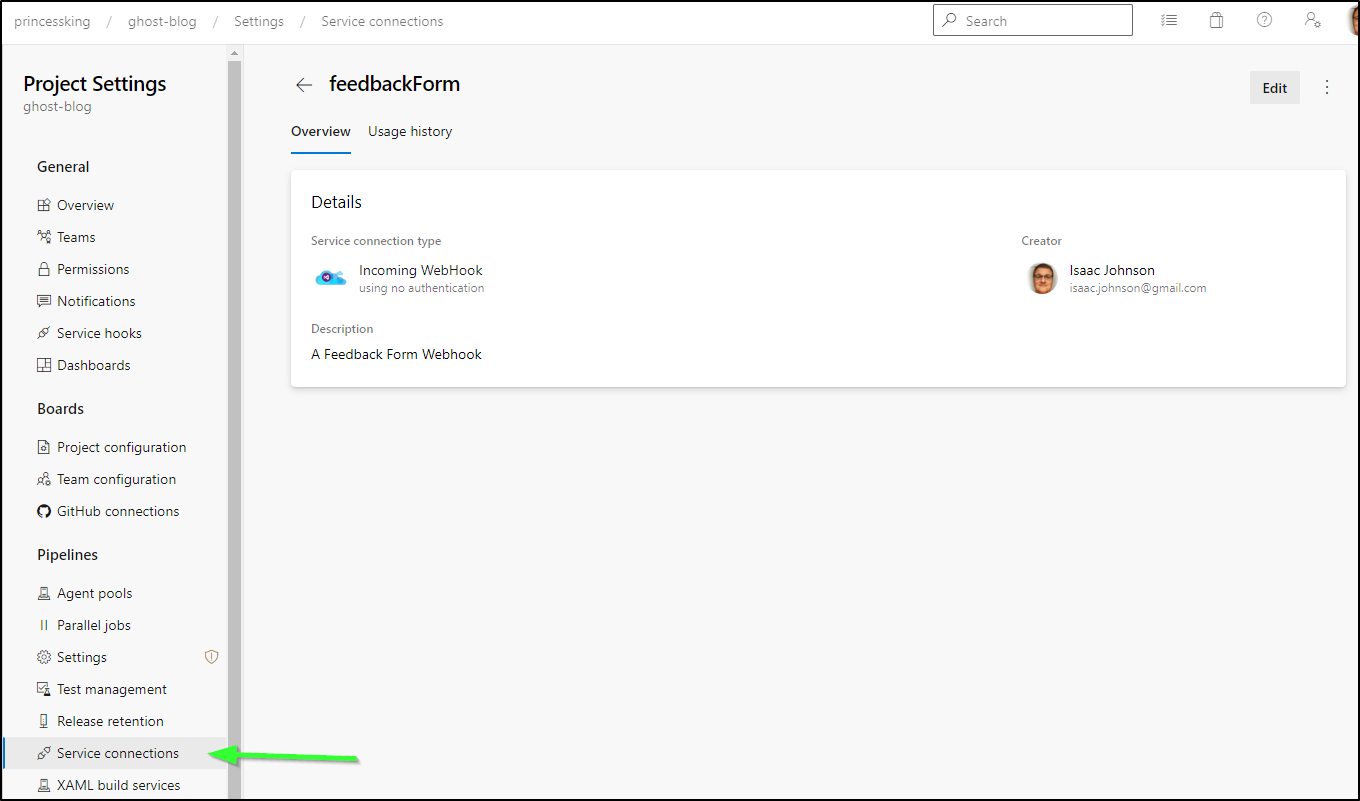This screenshot has width=1360, height=801.
Task: Click the Test management icon
Action: pyautogui.click(x=44, y=689)
